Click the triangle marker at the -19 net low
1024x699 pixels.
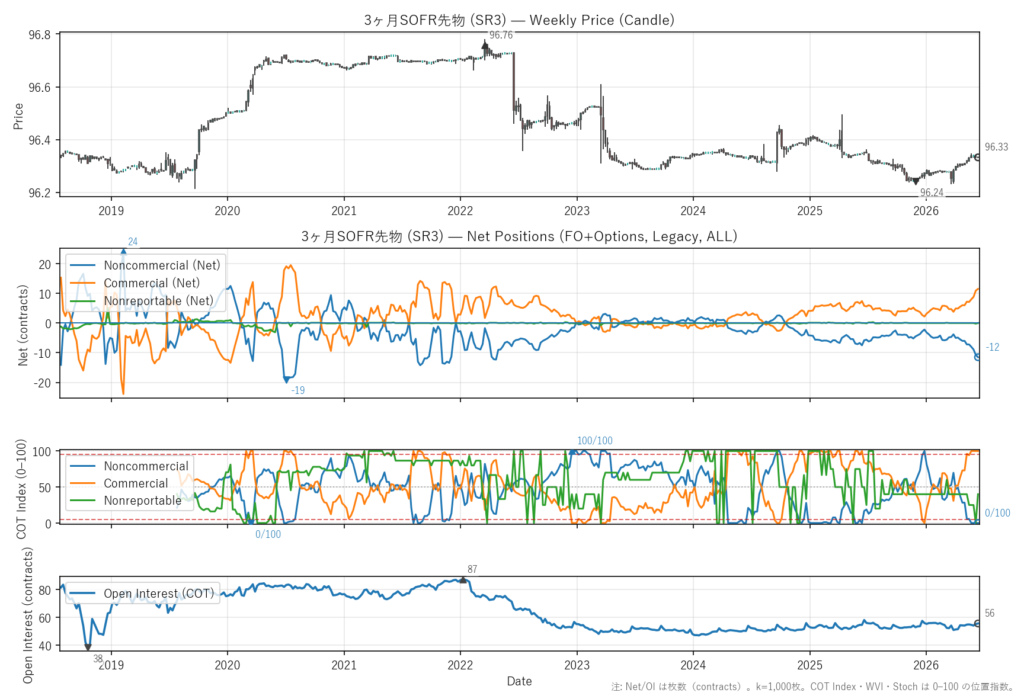tap(286, 380)
